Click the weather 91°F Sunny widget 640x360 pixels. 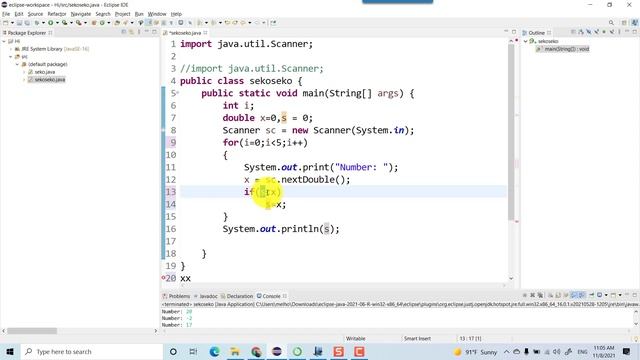coord(475,352)
